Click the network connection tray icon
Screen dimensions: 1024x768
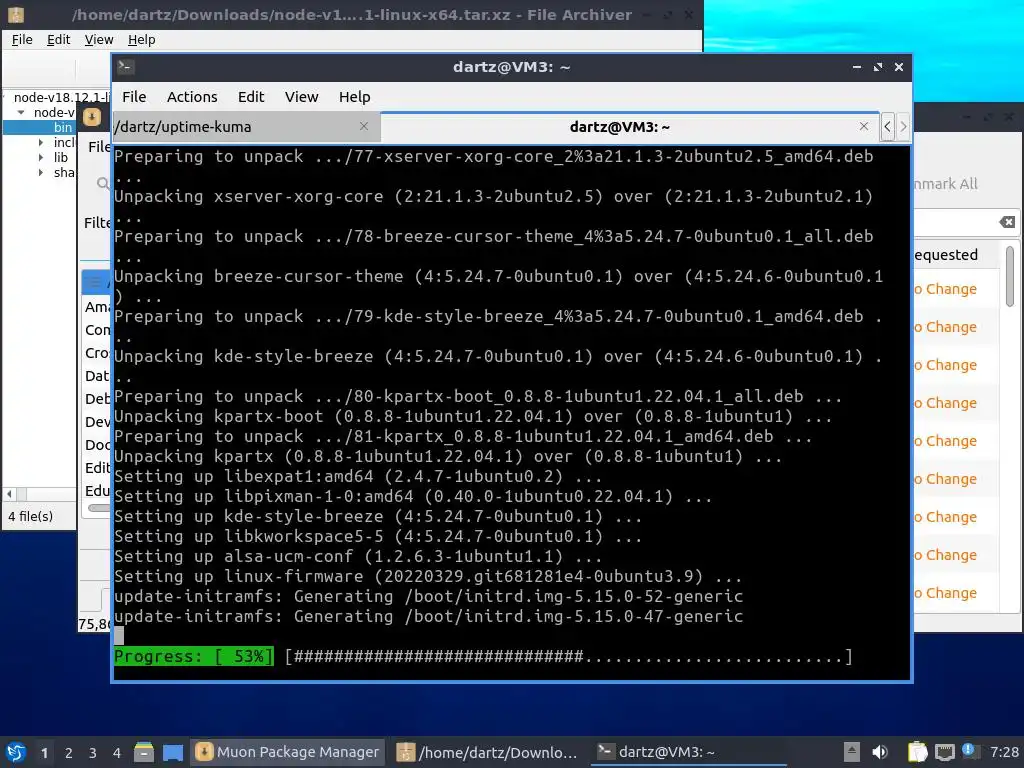click(x=944, y=752)
